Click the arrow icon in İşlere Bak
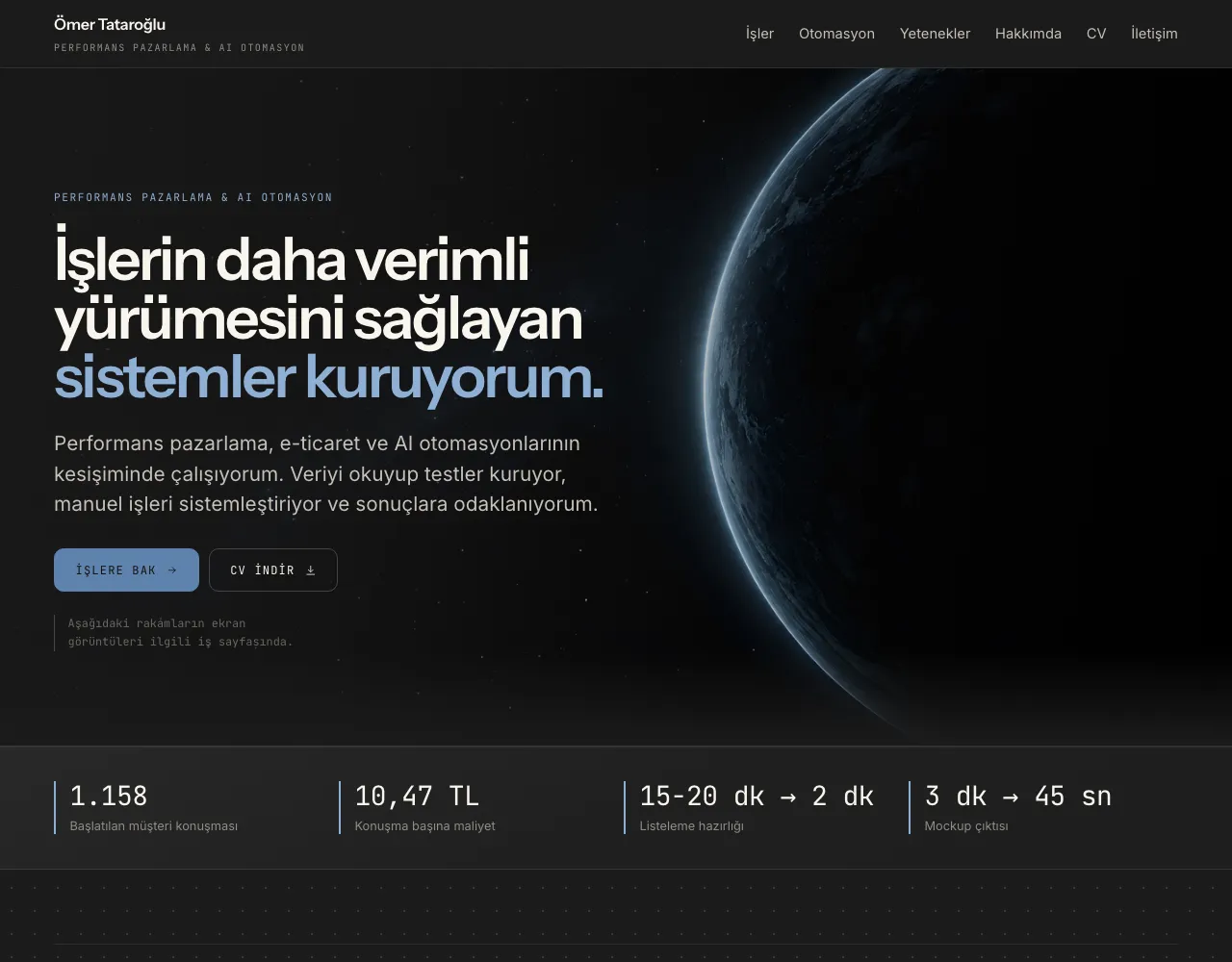1232x962 pixels. click(x=172, y=570)
